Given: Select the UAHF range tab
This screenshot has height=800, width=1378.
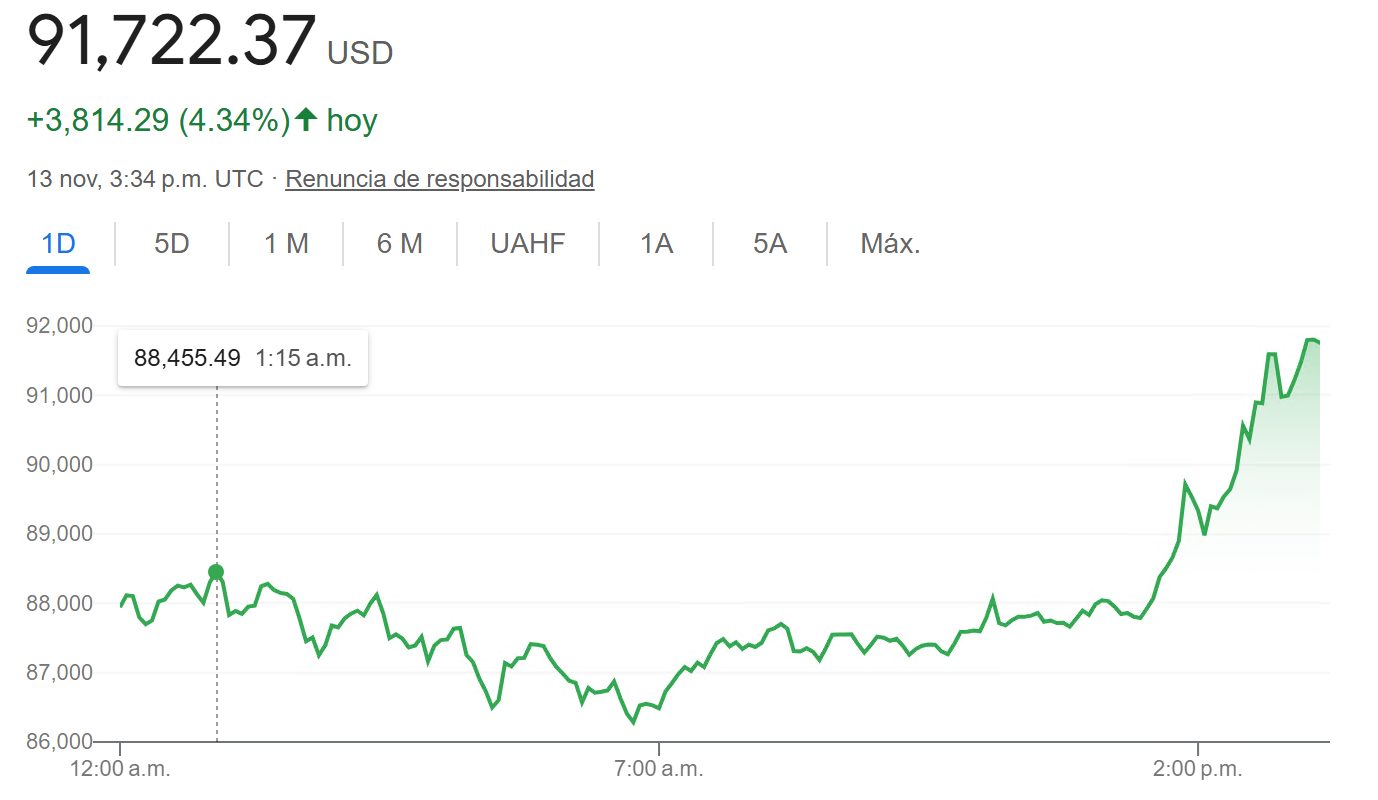Looking at the screenshot, I should tap(528, 243).
